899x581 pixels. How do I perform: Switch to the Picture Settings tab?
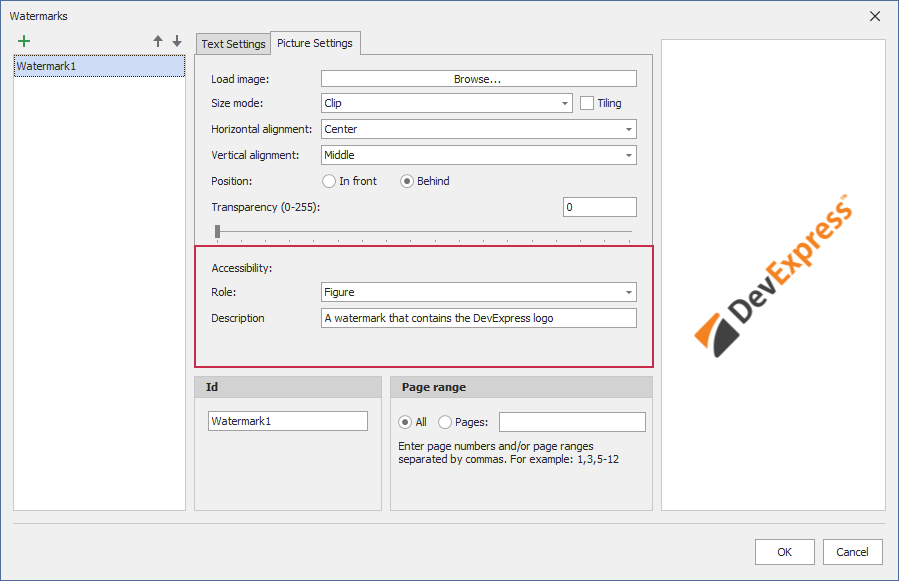(x=315, y=43)
